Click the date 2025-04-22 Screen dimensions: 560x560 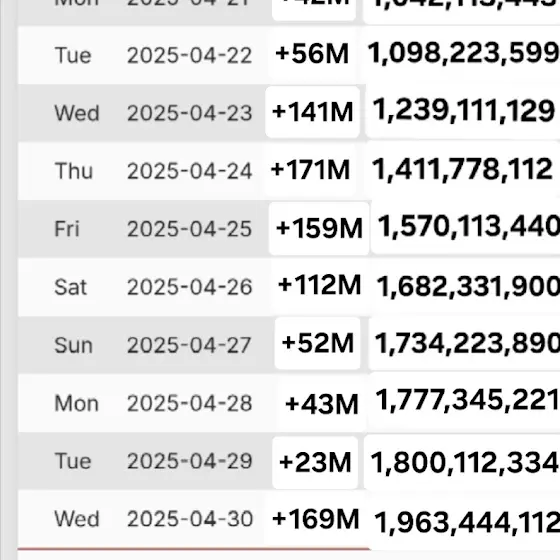point(190,55)
